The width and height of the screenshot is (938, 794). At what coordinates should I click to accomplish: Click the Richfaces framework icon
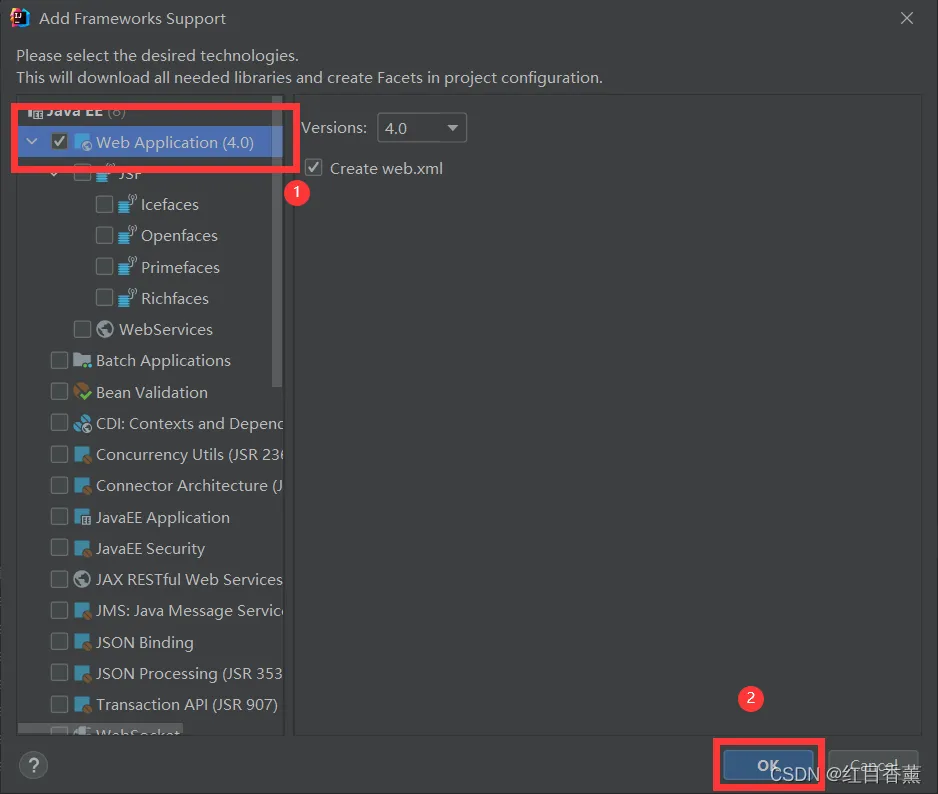click(x=127, y=297)
